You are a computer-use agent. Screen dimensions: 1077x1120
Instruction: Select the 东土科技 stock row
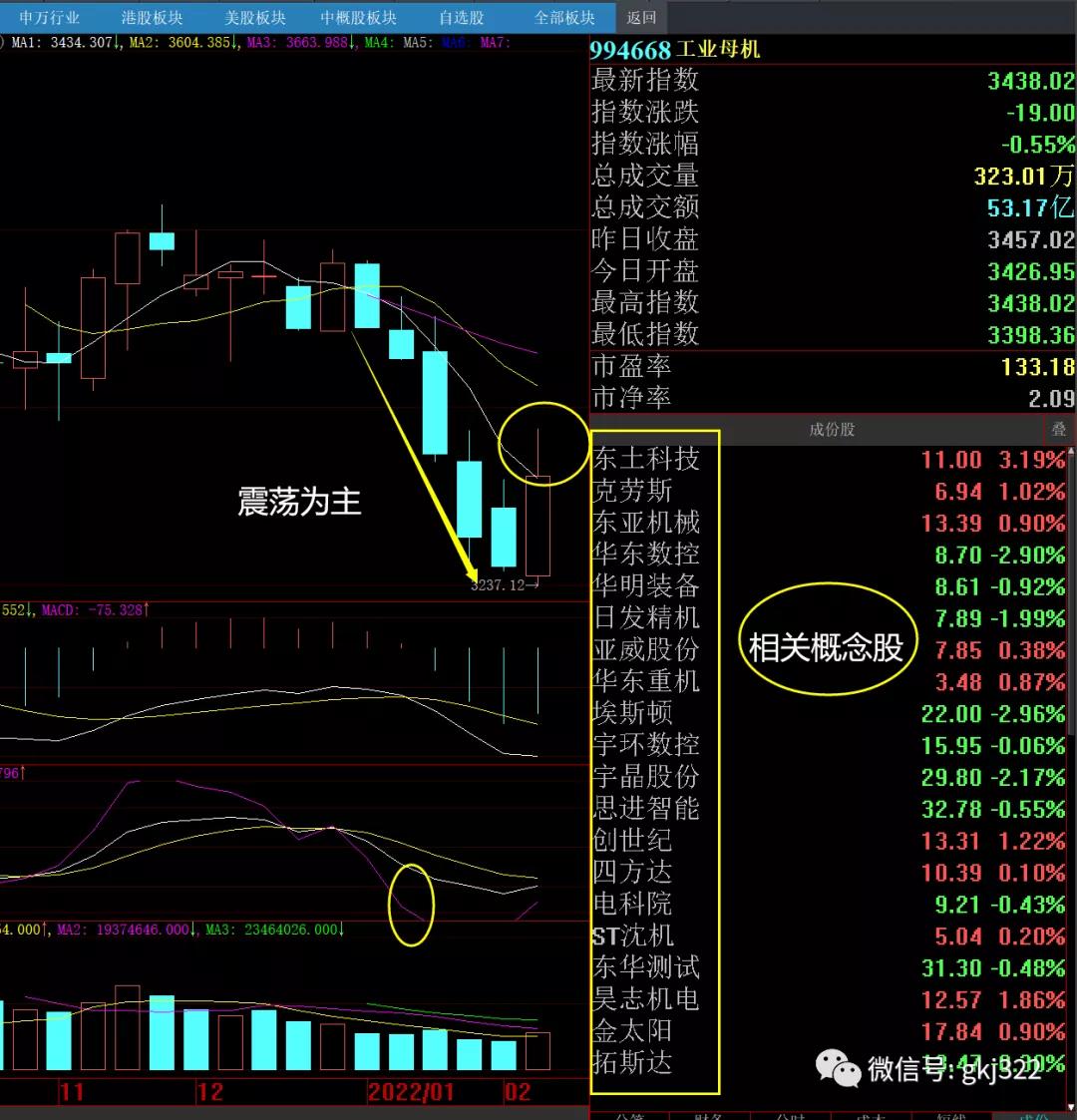829,460
